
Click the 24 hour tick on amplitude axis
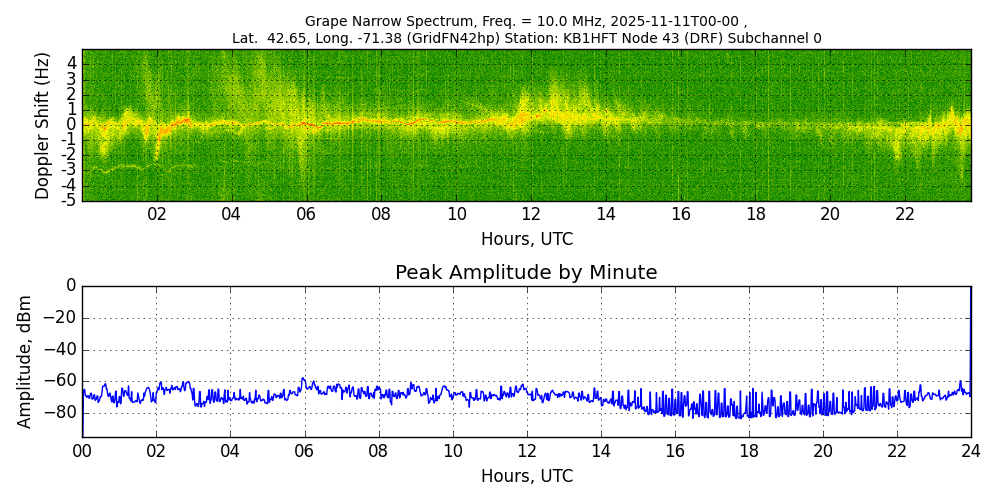pos(971,451)
